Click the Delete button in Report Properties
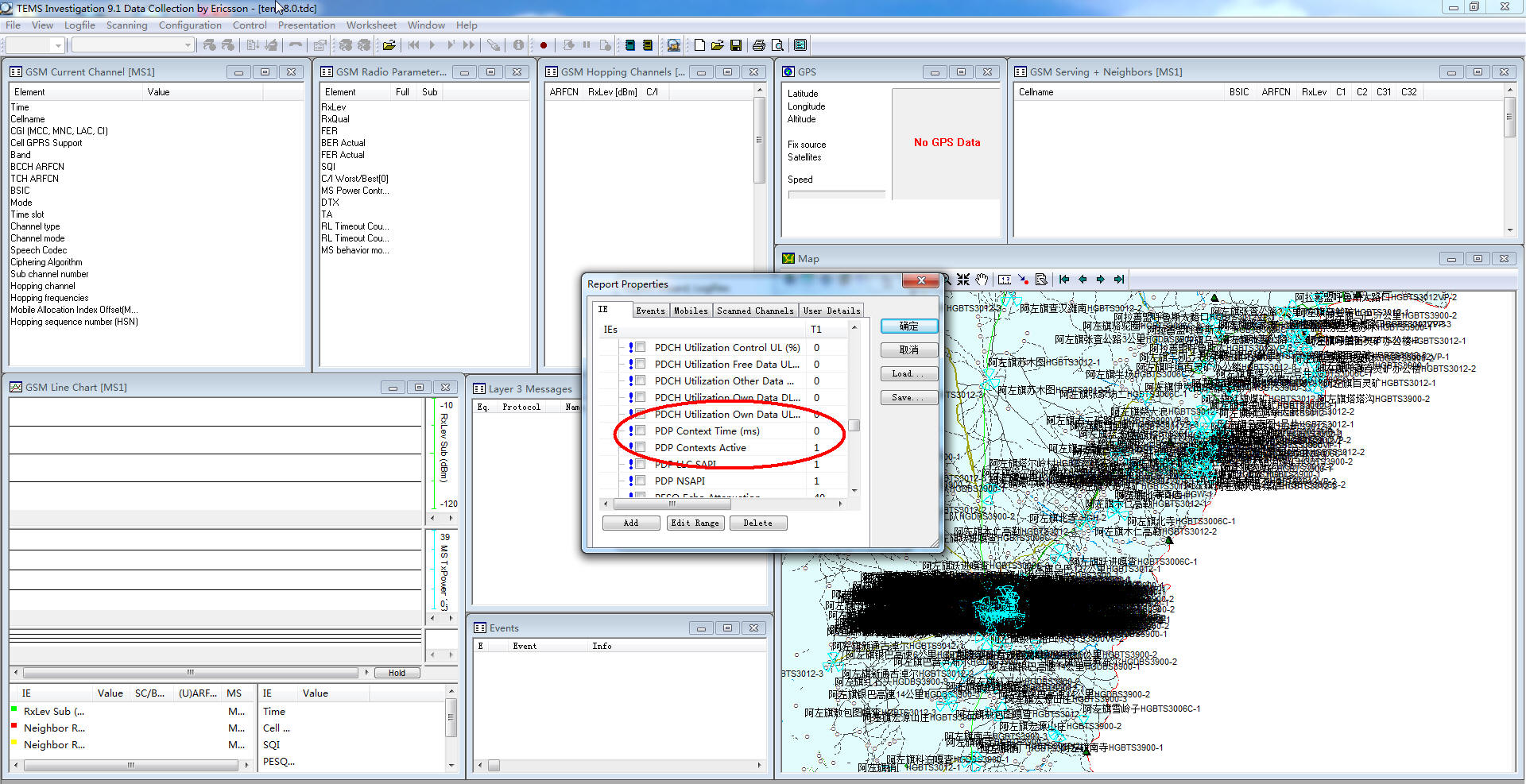Image resolution: width=1526 pixels, height=784 pixels. click(x=758, y=523)
